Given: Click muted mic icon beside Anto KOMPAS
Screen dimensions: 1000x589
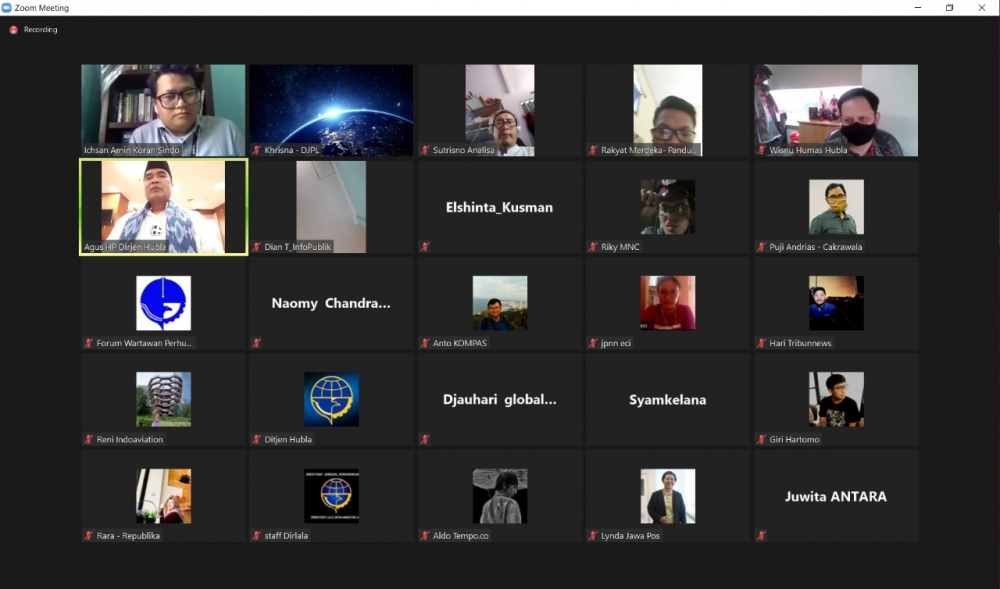Looking at the screenshot, I should point(425,343).
